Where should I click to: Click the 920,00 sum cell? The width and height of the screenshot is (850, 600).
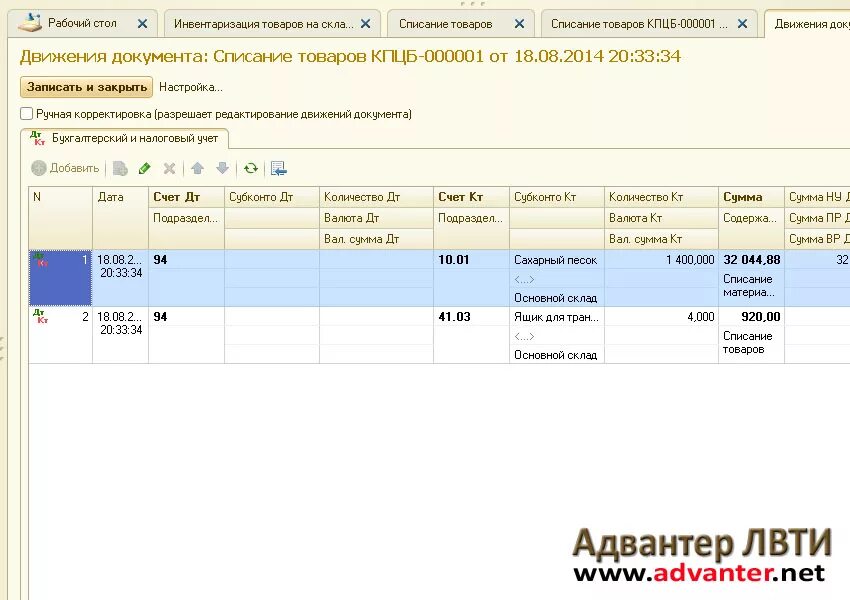click(x=751, y=317)
